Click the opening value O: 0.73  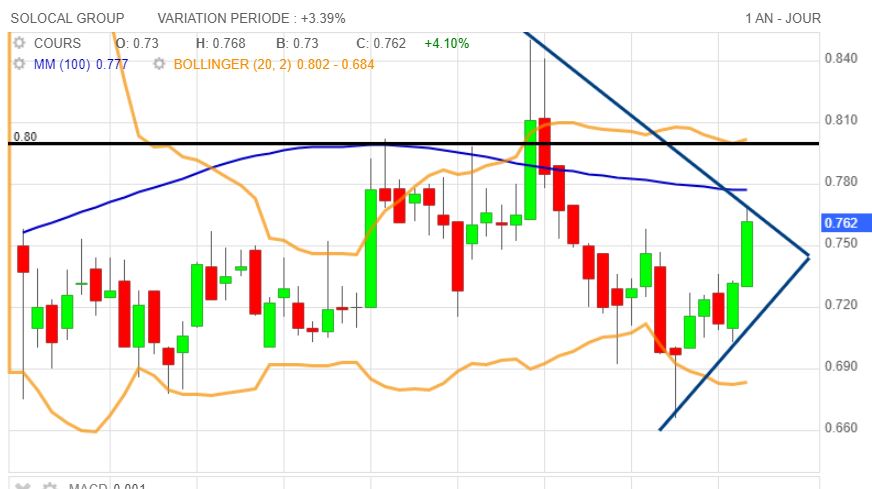pos(137,43)
